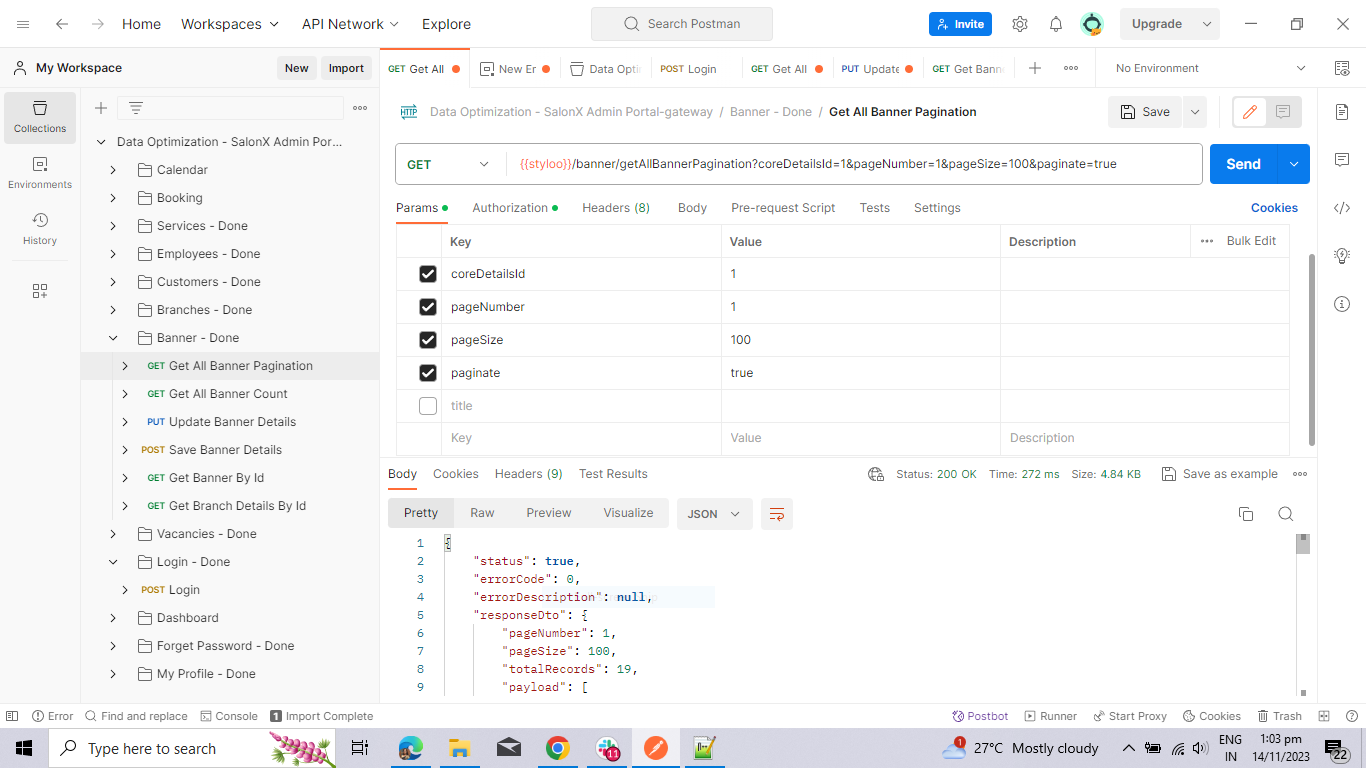Open the Console in status bar
The image size is (1366, 768).
coord(229,716)
